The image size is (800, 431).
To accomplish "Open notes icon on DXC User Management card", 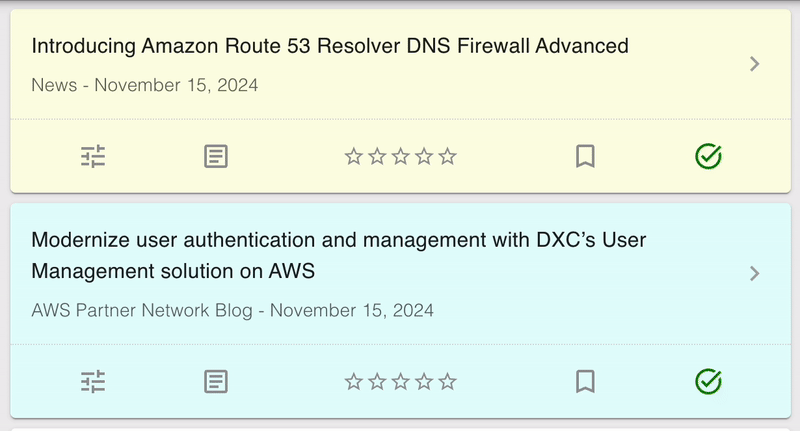I will pyautogui.click(x=216, y=381).
